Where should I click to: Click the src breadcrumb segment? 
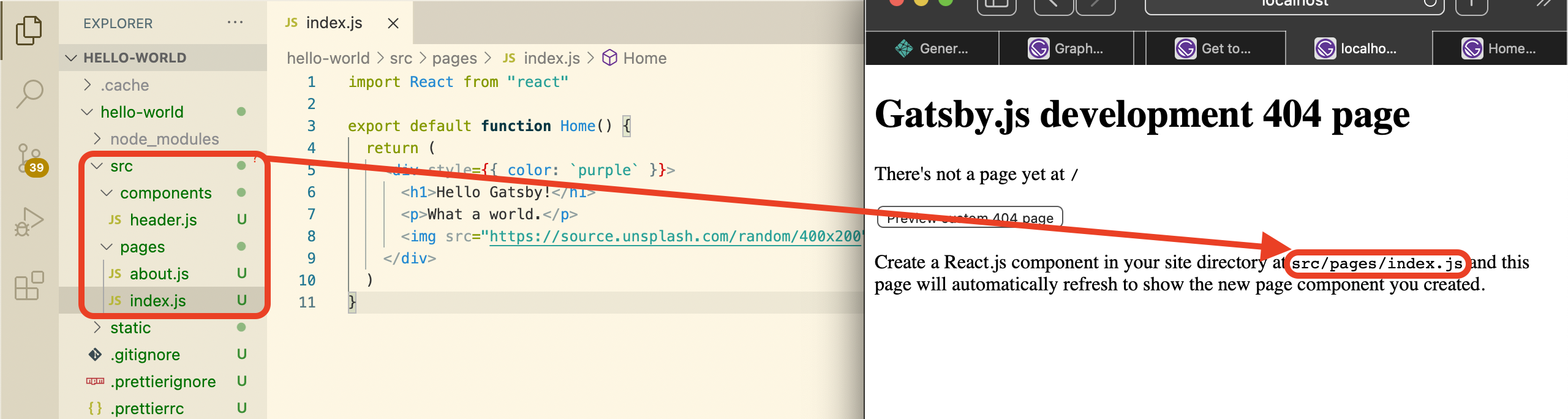pos(401,58)
